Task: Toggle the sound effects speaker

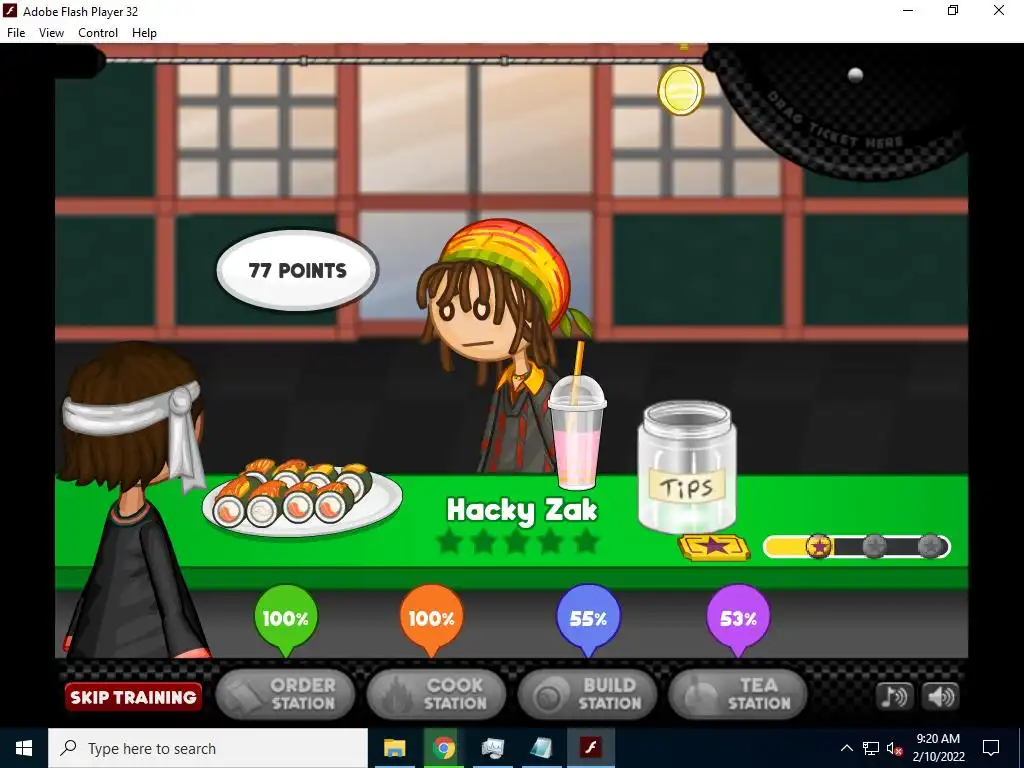Action: tap(940, 696)
